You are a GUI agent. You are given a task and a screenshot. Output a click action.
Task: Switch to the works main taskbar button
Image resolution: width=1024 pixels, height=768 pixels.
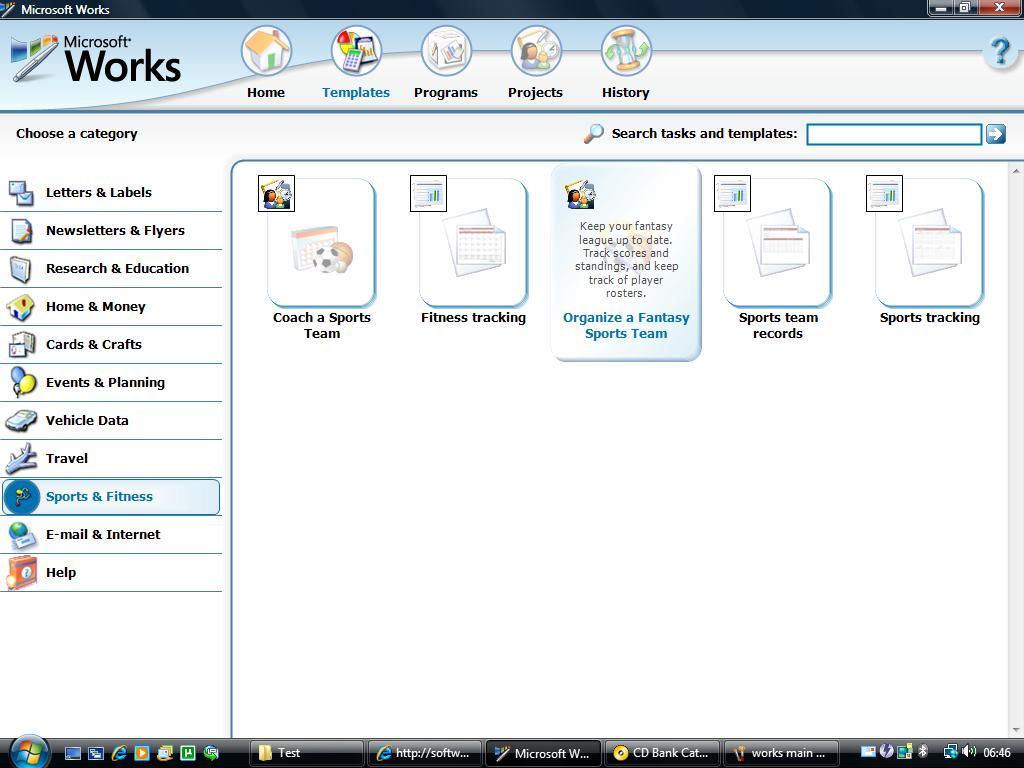click(781, 753)
